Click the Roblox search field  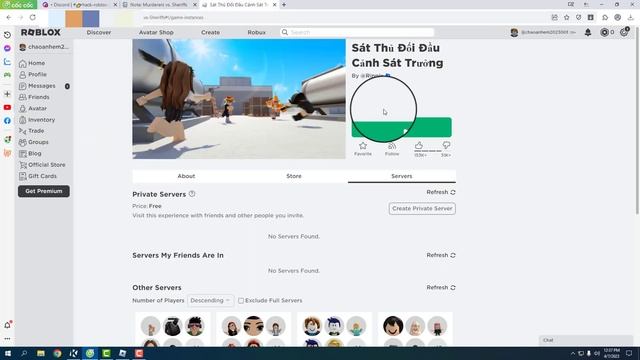tap(357, 32)
